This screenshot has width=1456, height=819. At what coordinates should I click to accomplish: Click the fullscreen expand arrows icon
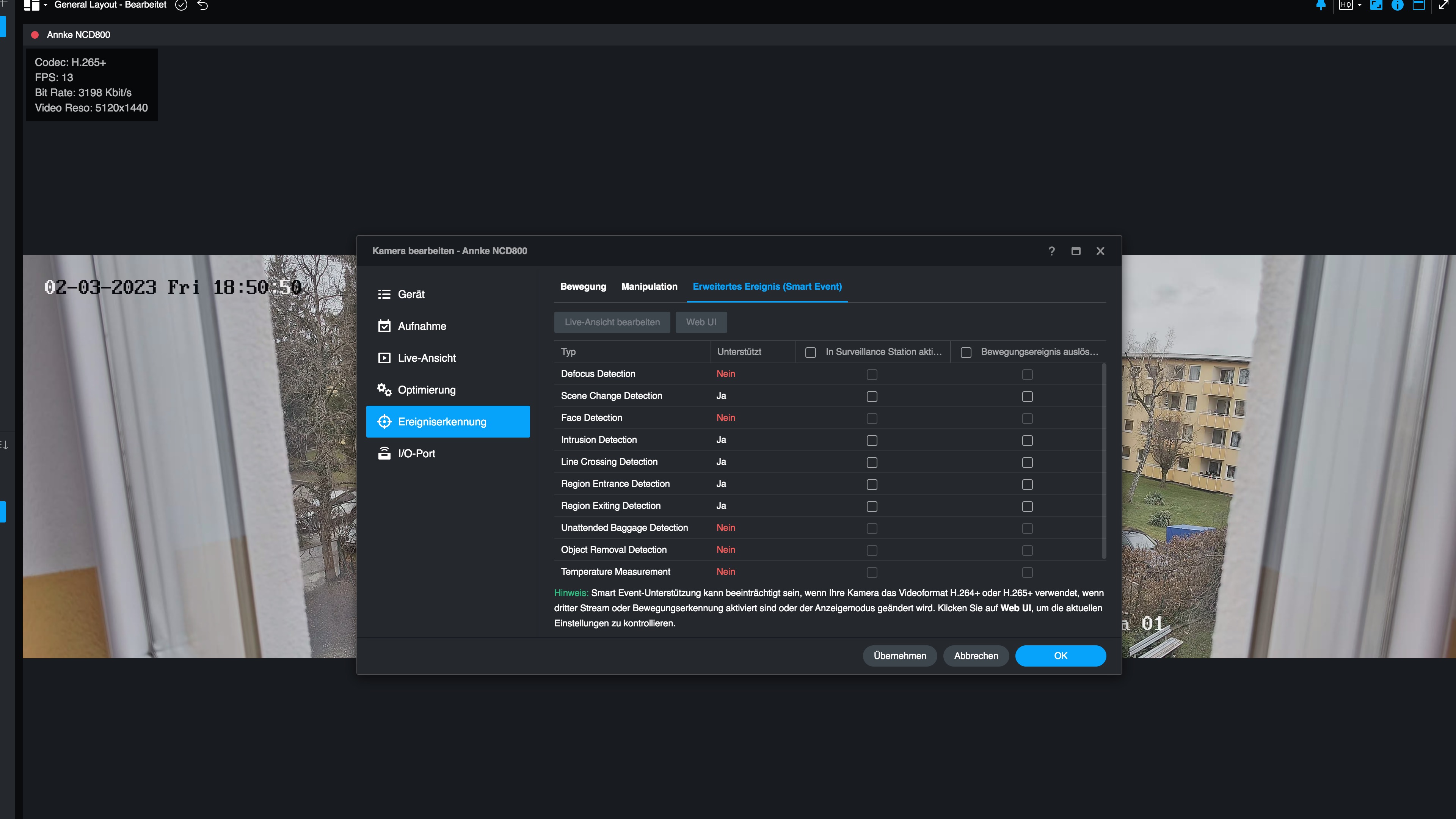pyautogui.click(x=1443, y=5)
